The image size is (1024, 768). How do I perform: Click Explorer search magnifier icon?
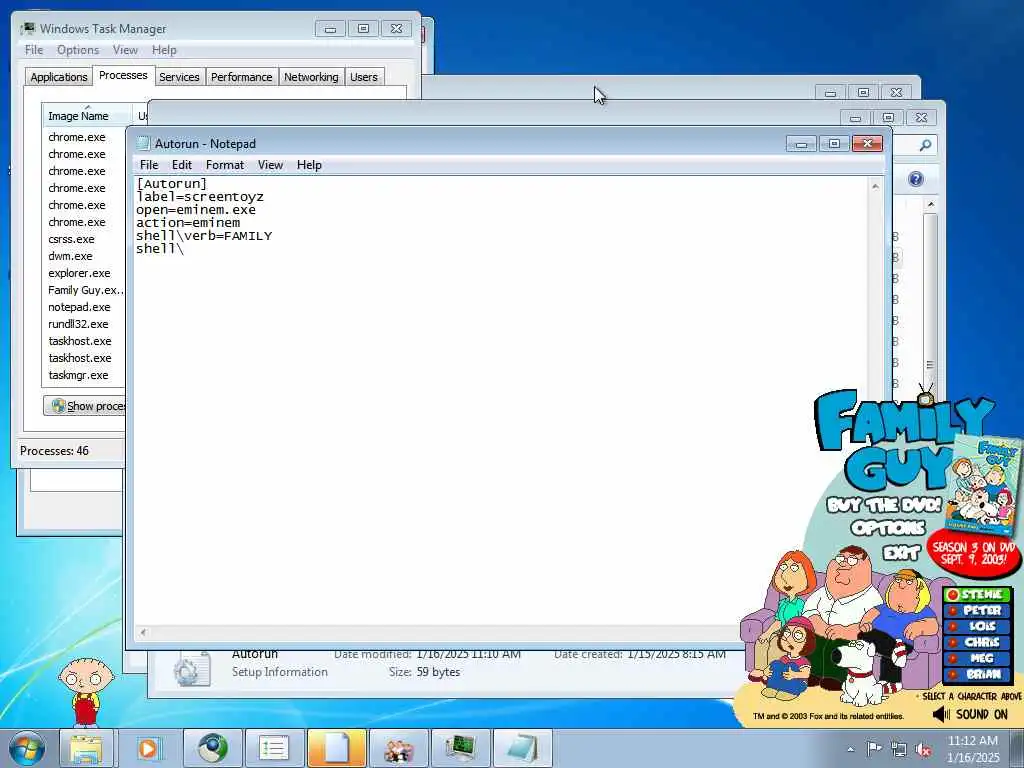925,145
